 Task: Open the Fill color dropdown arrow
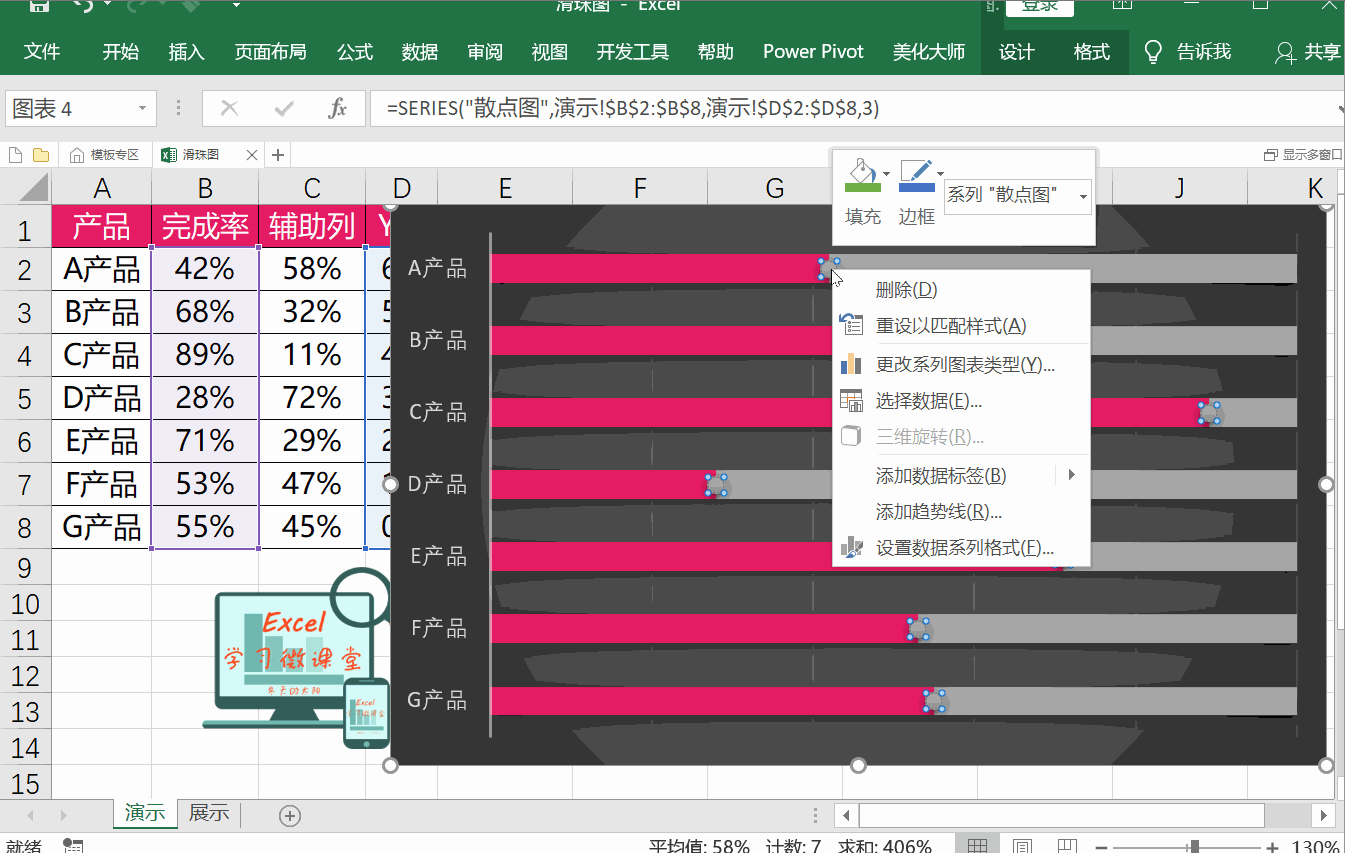(x=886, y=174)
